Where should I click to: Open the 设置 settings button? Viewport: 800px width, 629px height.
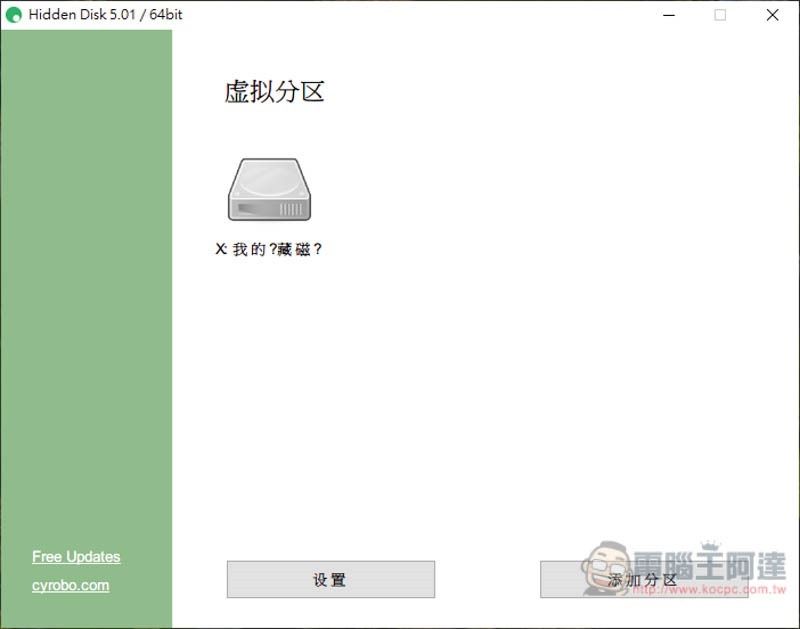pyautogui.click(x=331, y=580)
